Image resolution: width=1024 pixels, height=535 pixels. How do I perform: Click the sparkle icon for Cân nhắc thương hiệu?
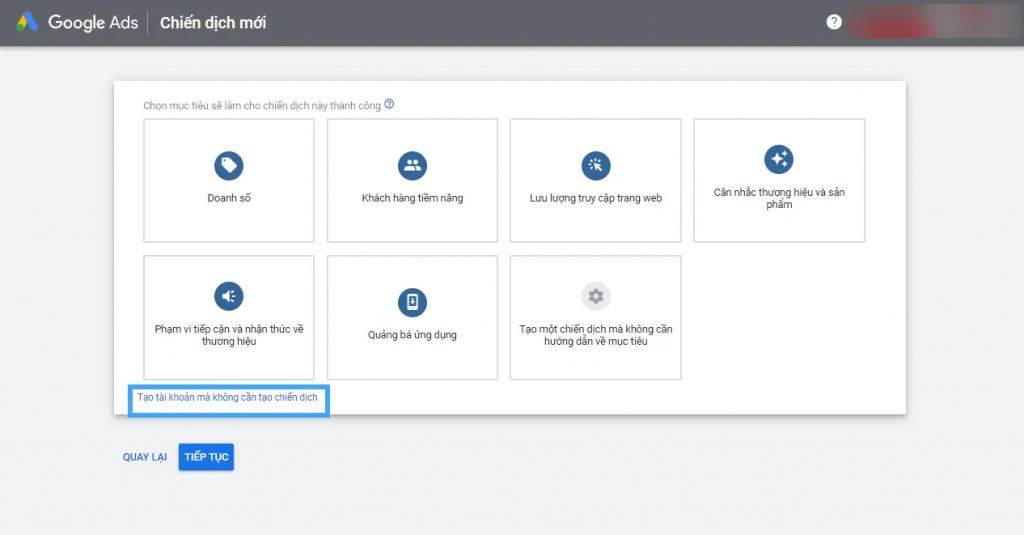tap(778, 159)
